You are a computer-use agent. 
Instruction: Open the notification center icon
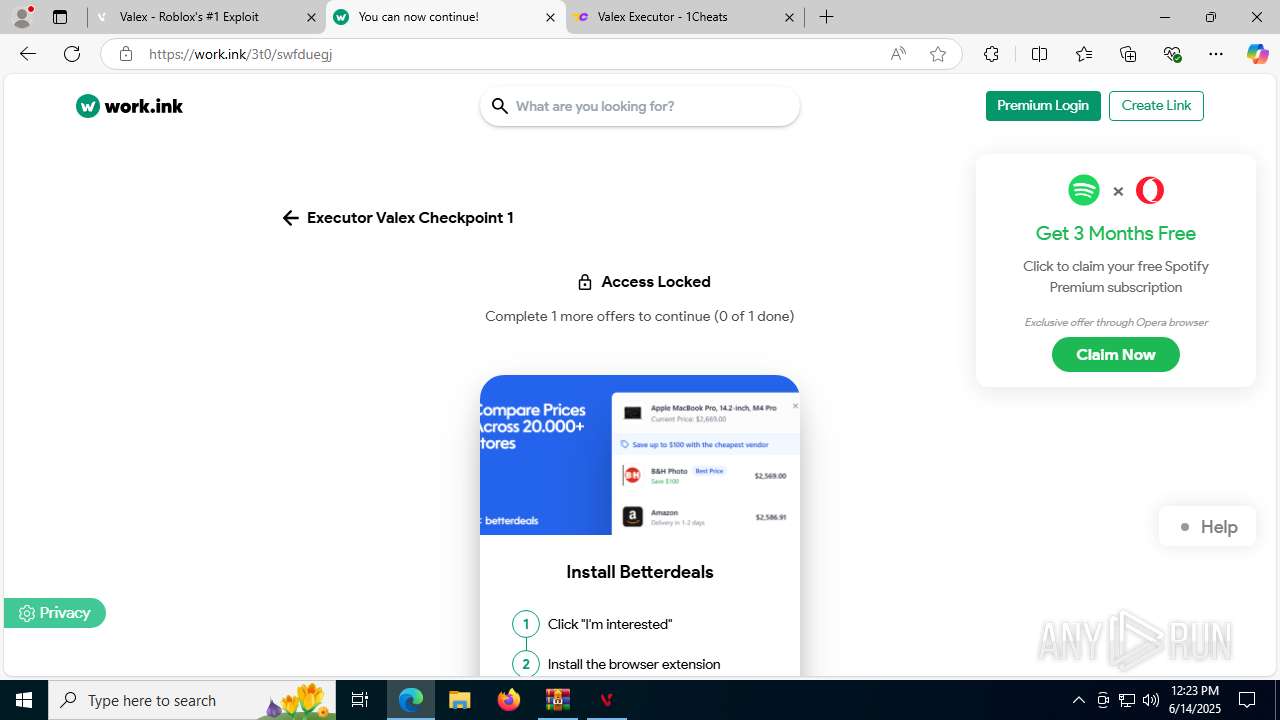(x=1247, y=700)
